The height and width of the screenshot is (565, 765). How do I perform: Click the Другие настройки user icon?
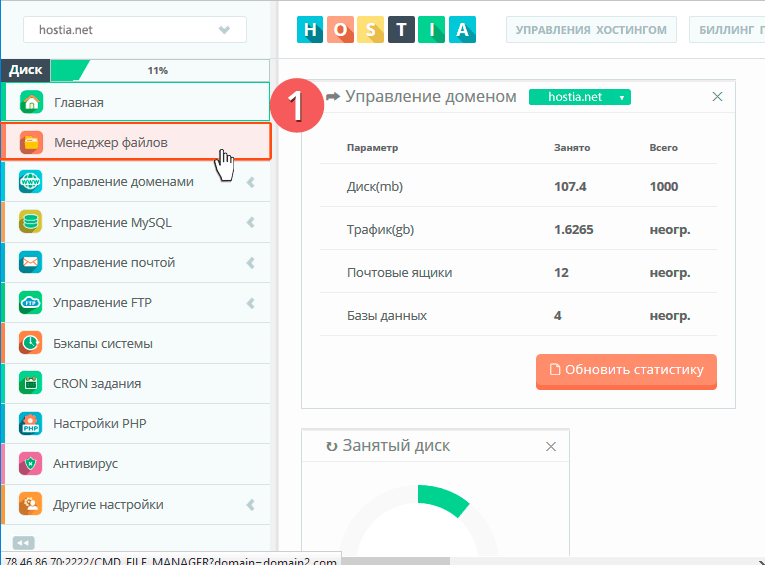pos(30,504)
